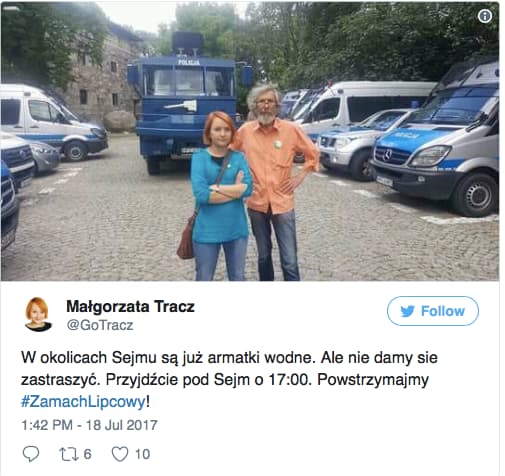Open the #ZamachLipcowy hashtag

point(83,401)
